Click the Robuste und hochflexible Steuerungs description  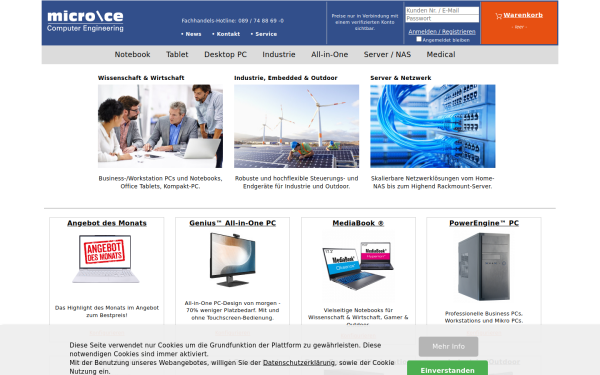(x=297, y=182)
